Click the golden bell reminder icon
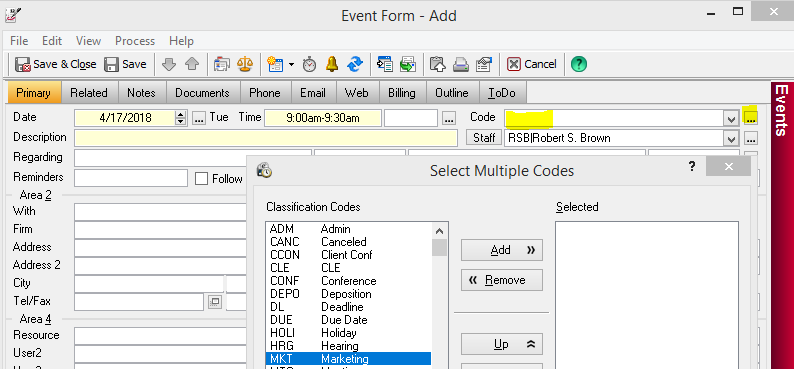The height and width of the screenshot is (369, 794). coord(332,64)
